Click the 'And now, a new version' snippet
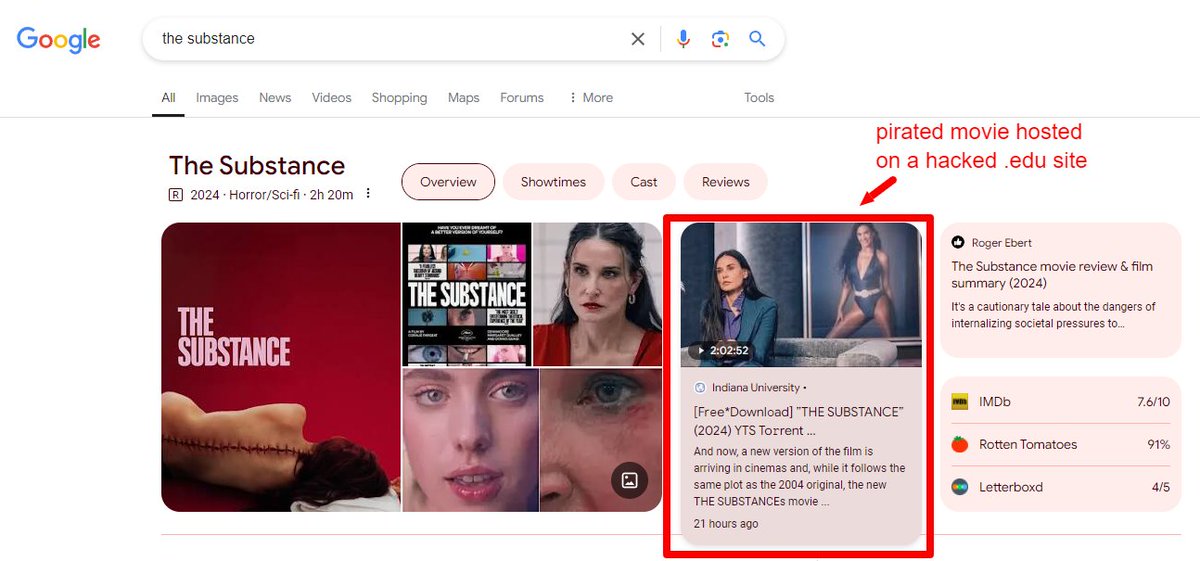Viewport: 1200px width, 561px height. 799,477
